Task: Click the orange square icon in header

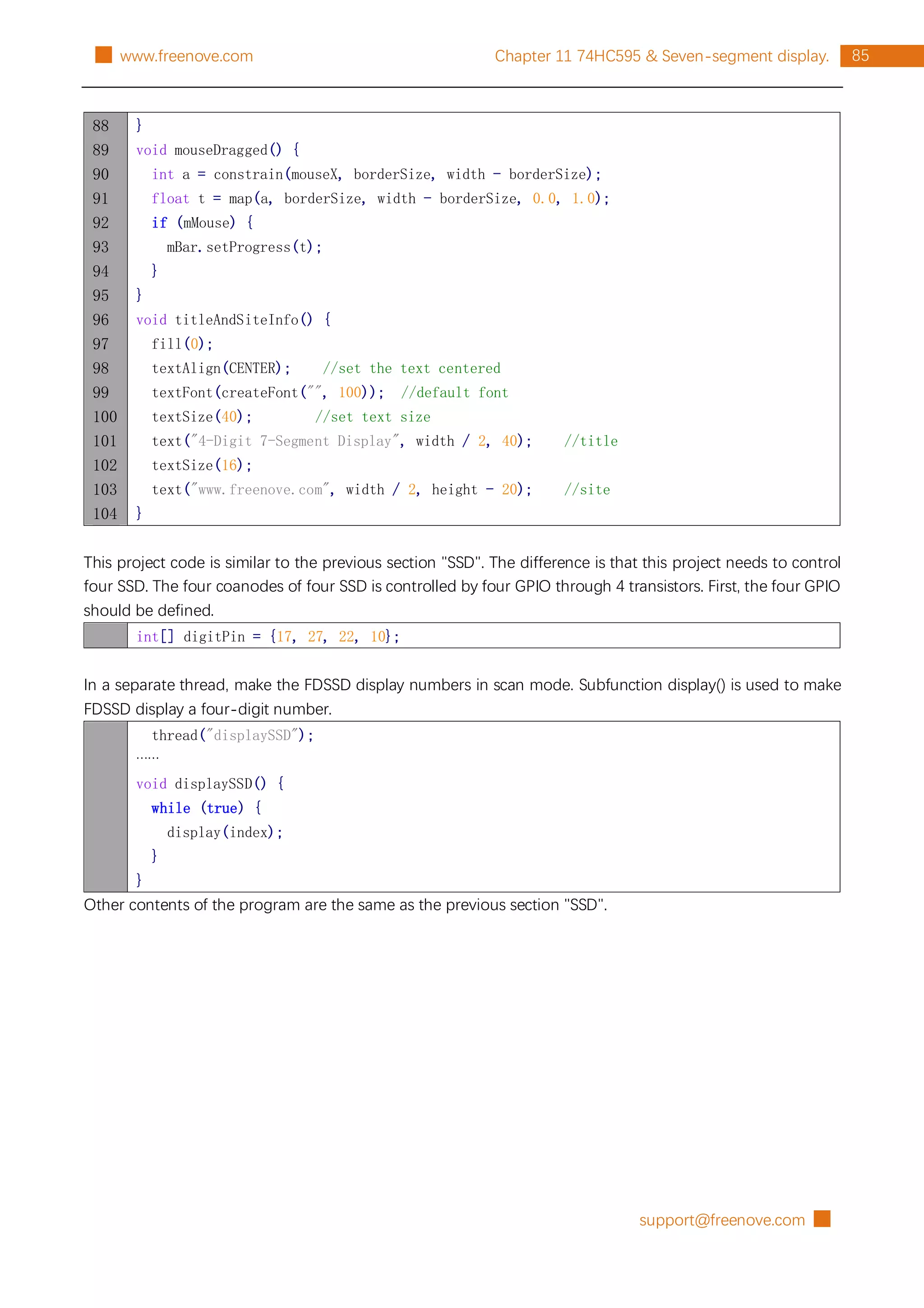Action: coord(104,55)
